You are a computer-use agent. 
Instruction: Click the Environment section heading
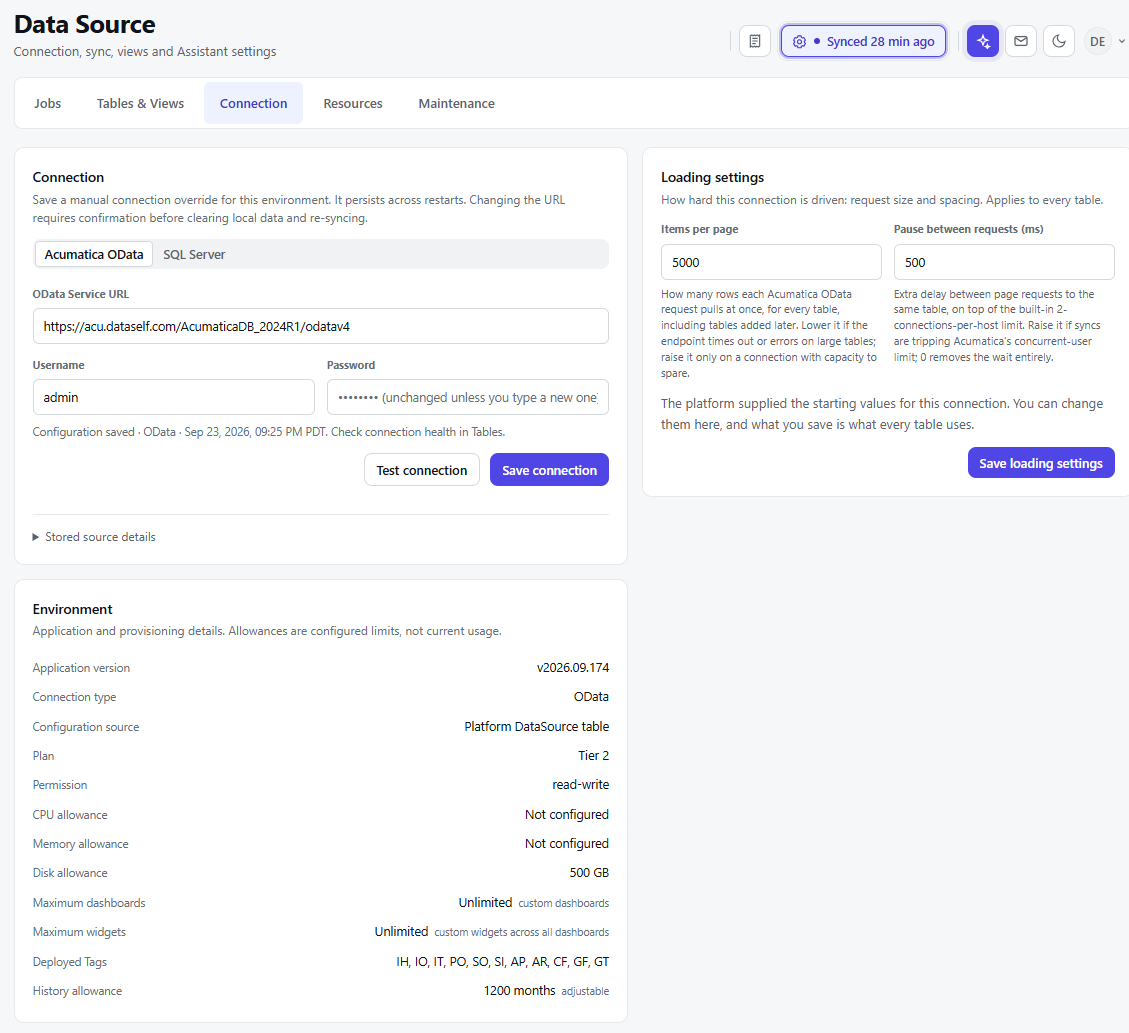click(72, 609)
